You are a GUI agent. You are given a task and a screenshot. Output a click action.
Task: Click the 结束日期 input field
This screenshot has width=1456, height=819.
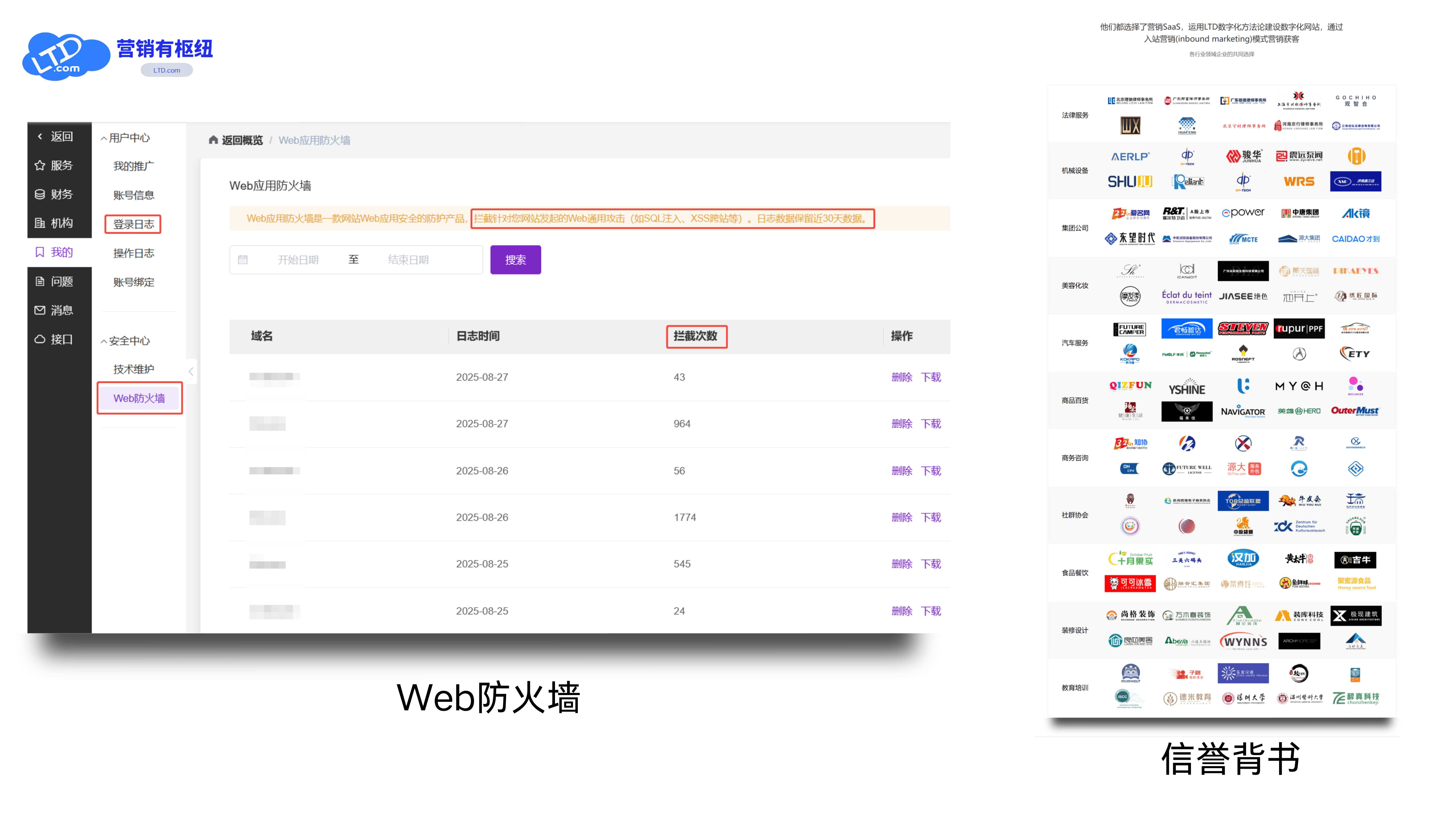[408, 259]
